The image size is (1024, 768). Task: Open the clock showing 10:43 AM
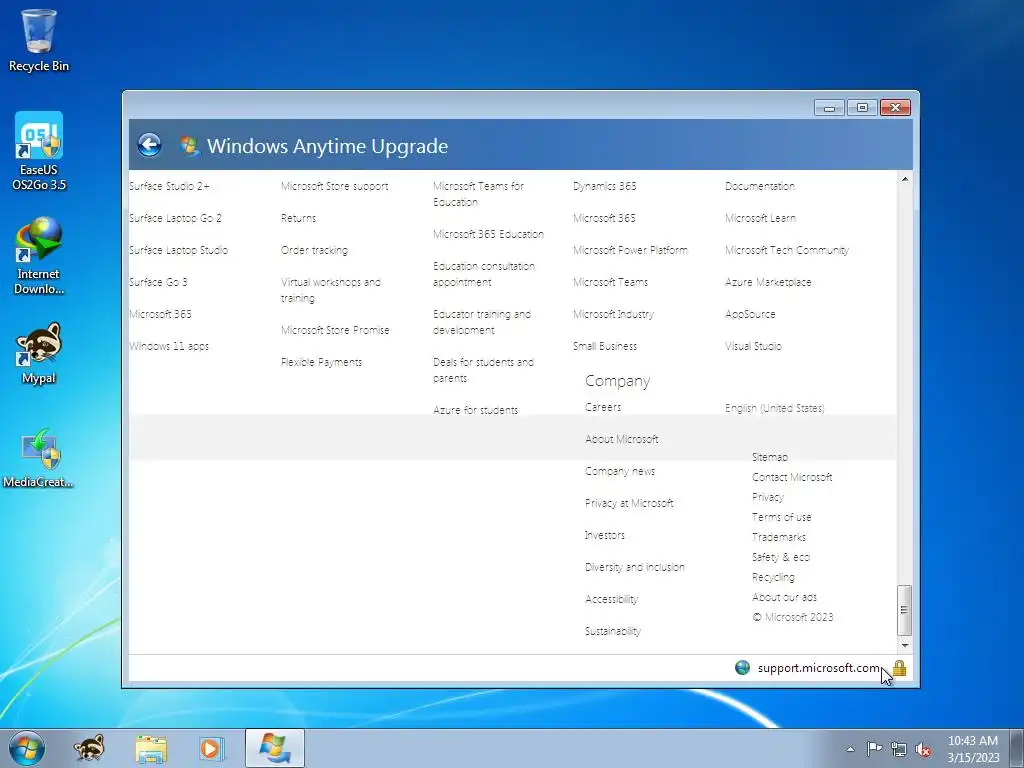(973, 748)
